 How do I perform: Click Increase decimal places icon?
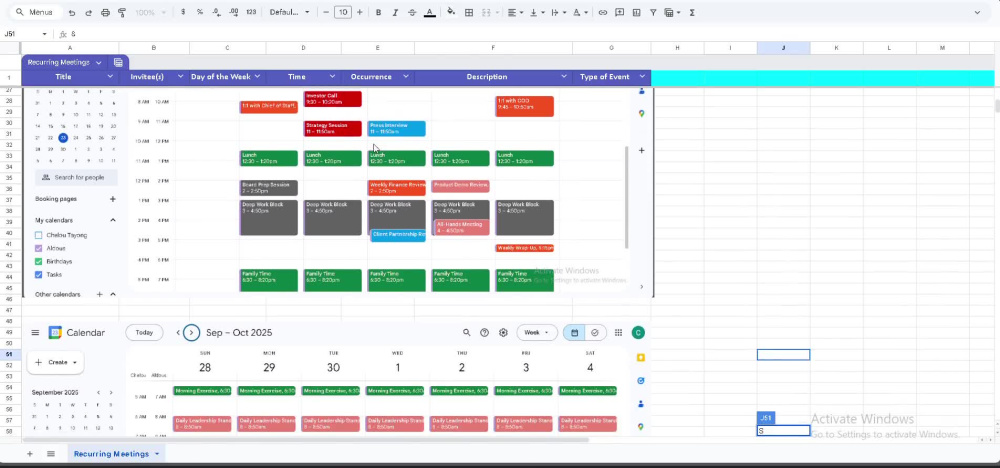233,12
